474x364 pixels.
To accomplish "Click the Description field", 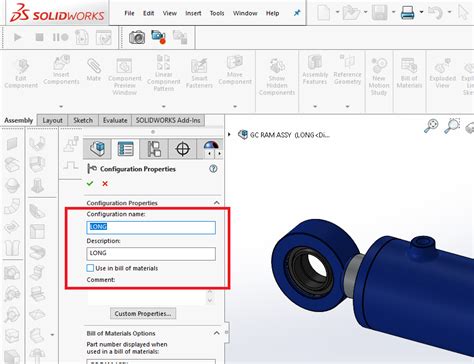I will (151, 254).
